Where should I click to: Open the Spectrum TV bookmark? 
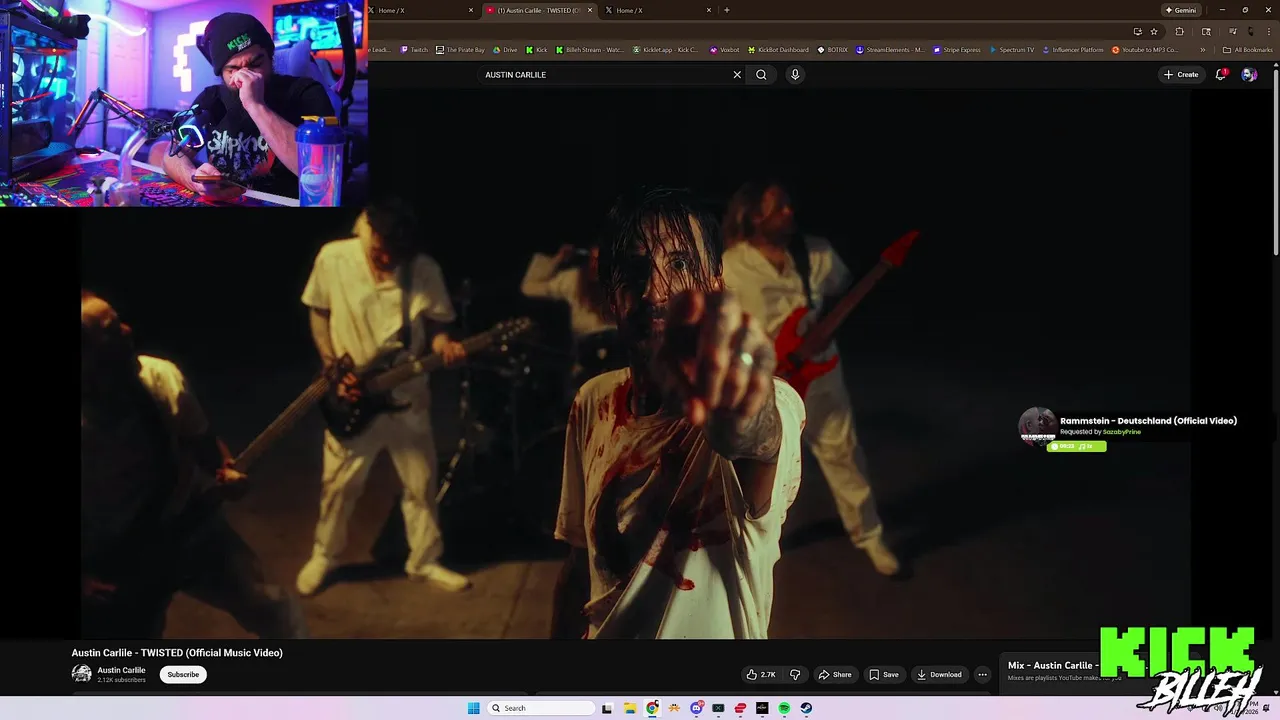[1011, 50]
